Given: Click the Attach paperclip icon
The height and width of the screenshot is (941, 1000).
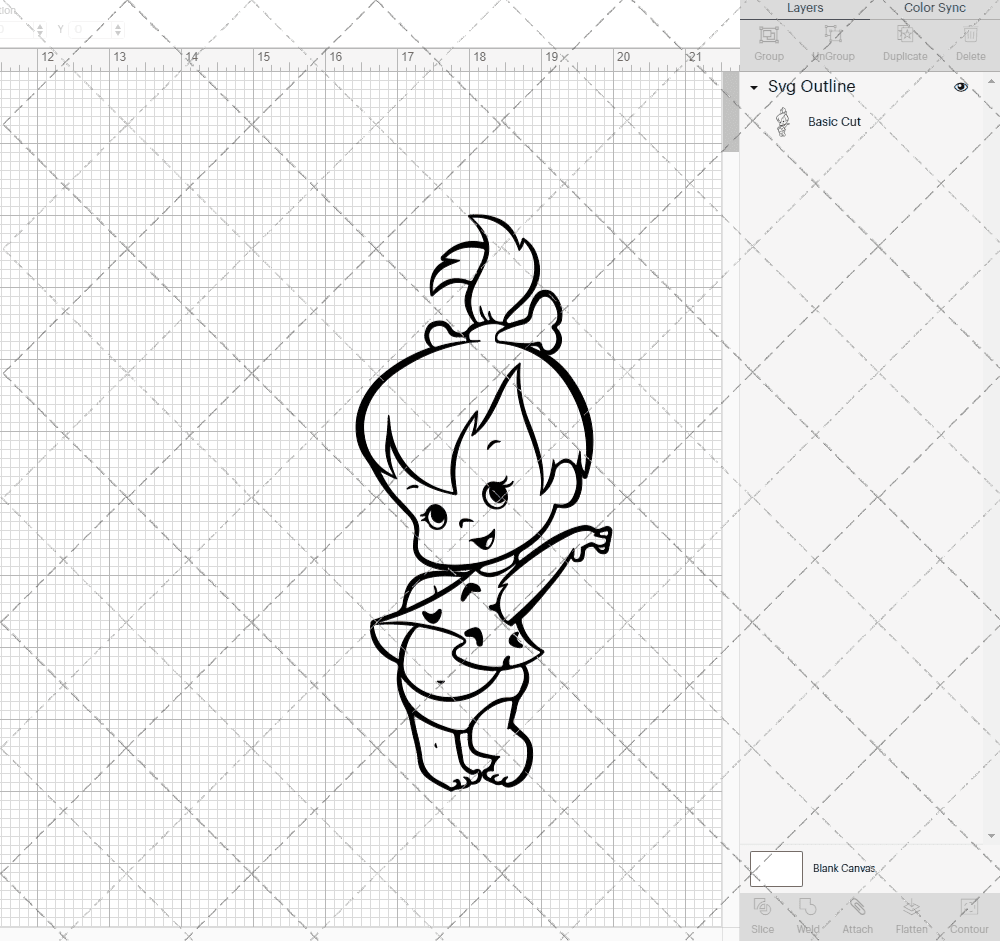Looking at the screenshot, I should coord(857,907).
